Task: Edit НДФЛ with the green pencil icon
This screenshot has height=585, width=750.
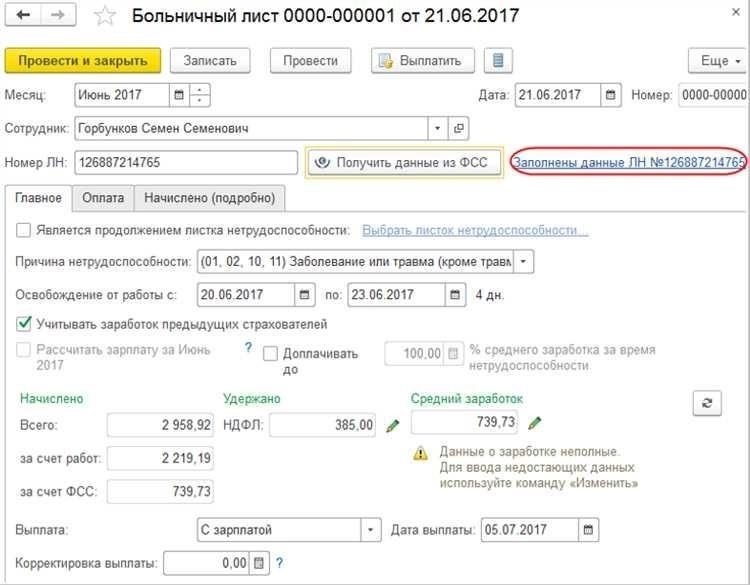Action: [393, 425]
